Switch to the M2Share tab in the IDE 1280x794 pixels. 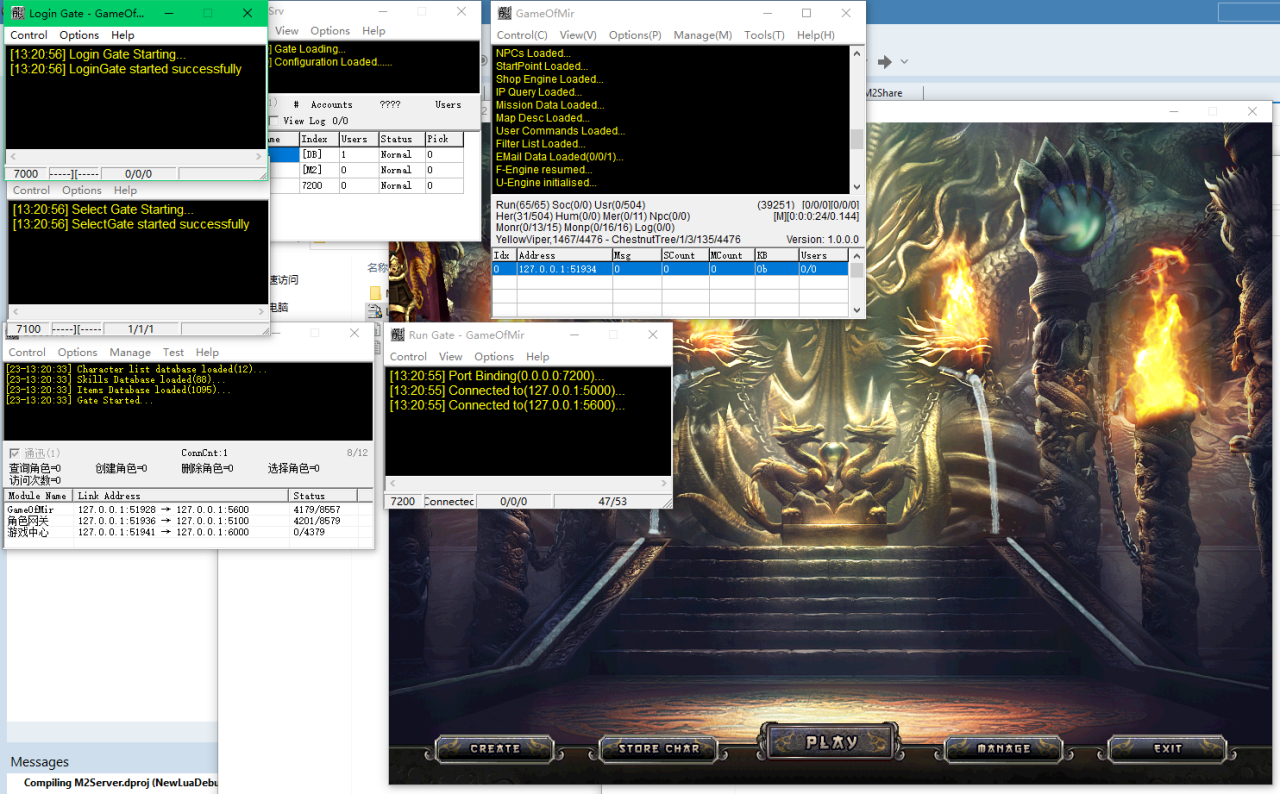pos(884,93)
